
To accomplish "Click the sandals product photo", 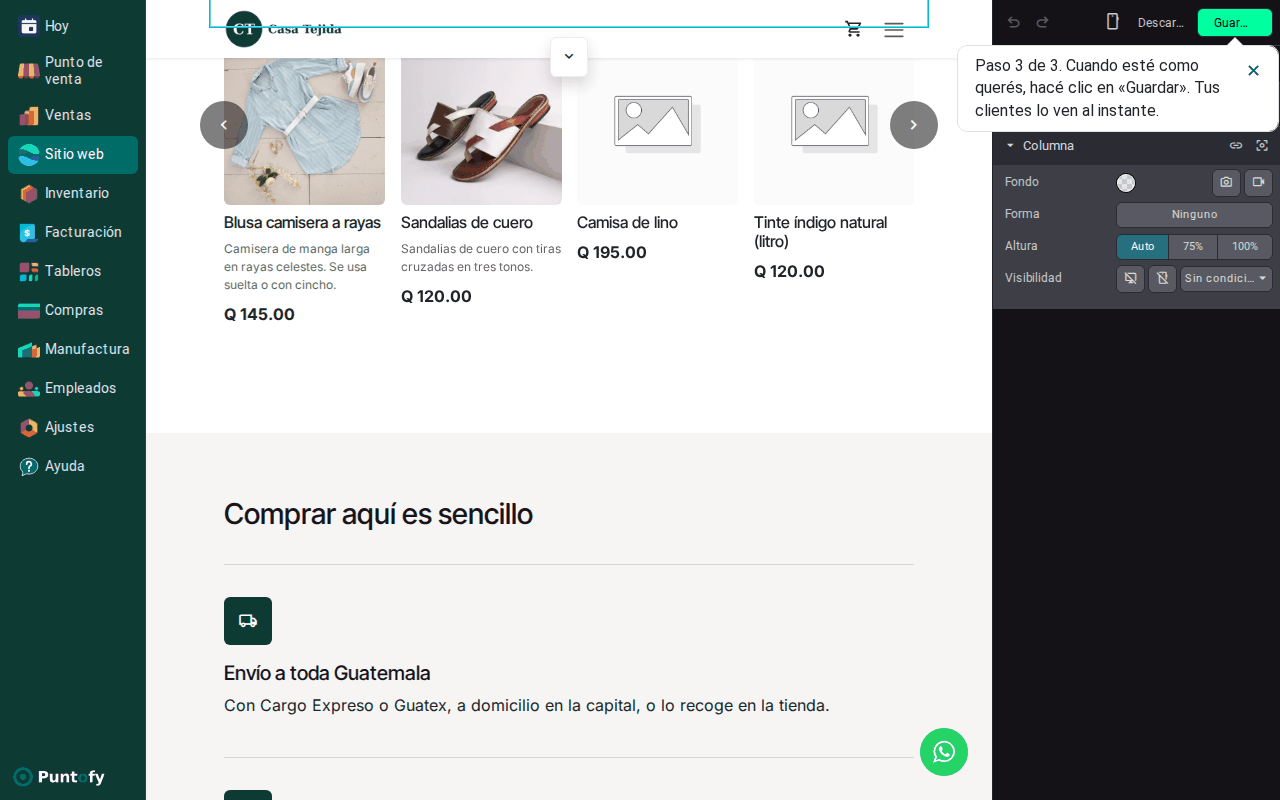I will click(x=481, y=131).
